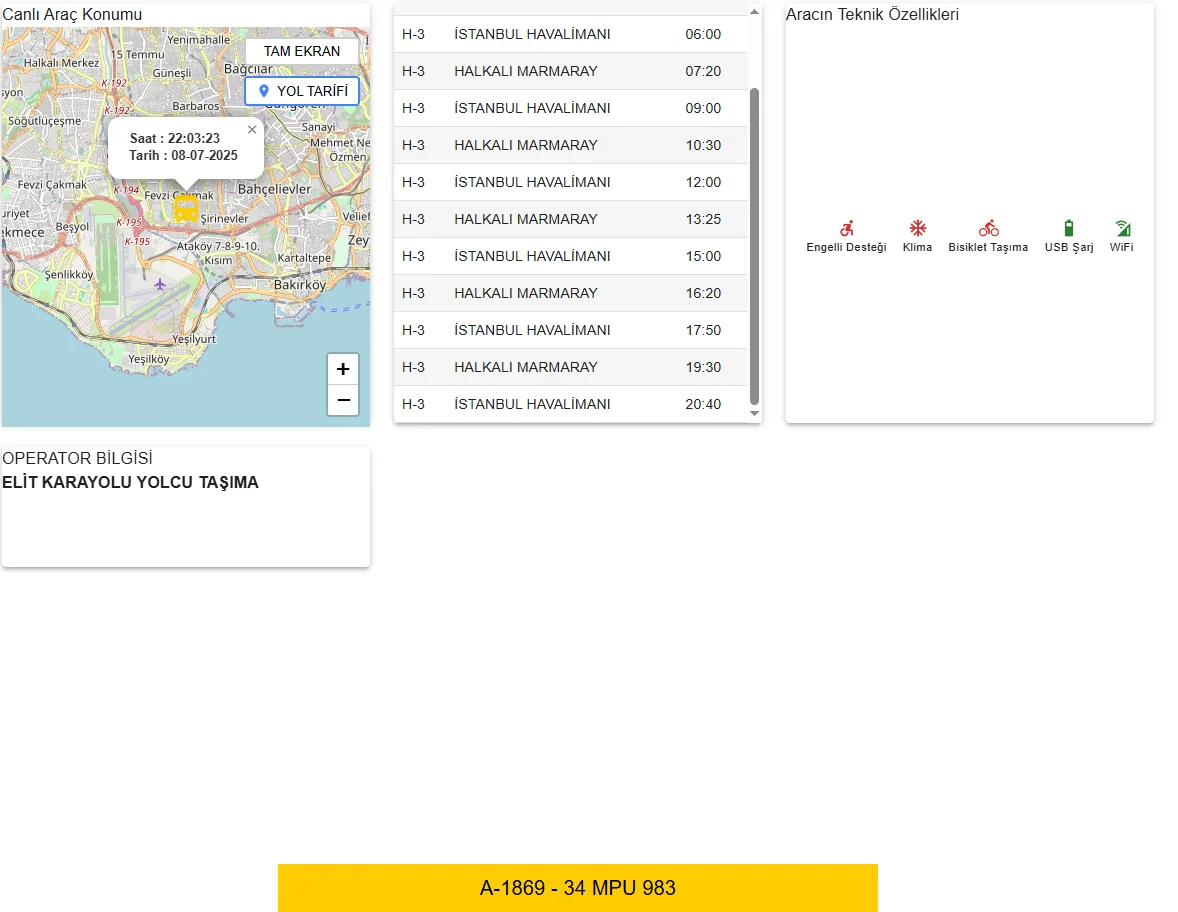Open map in TAM EKRAN fullscreen
This screenshot has height=912, width=1178.
[301, 51]
